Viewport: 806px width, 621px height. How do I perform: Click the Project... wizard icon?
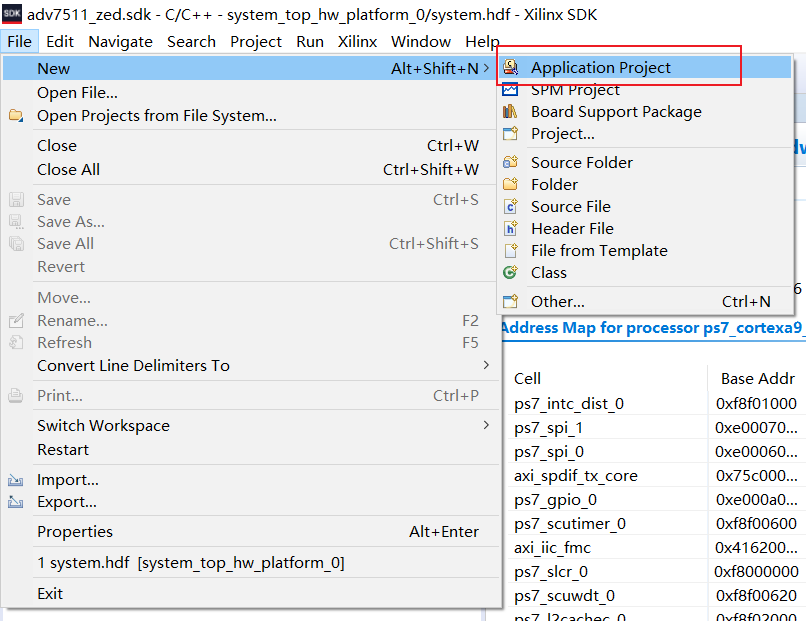point(510,134)
